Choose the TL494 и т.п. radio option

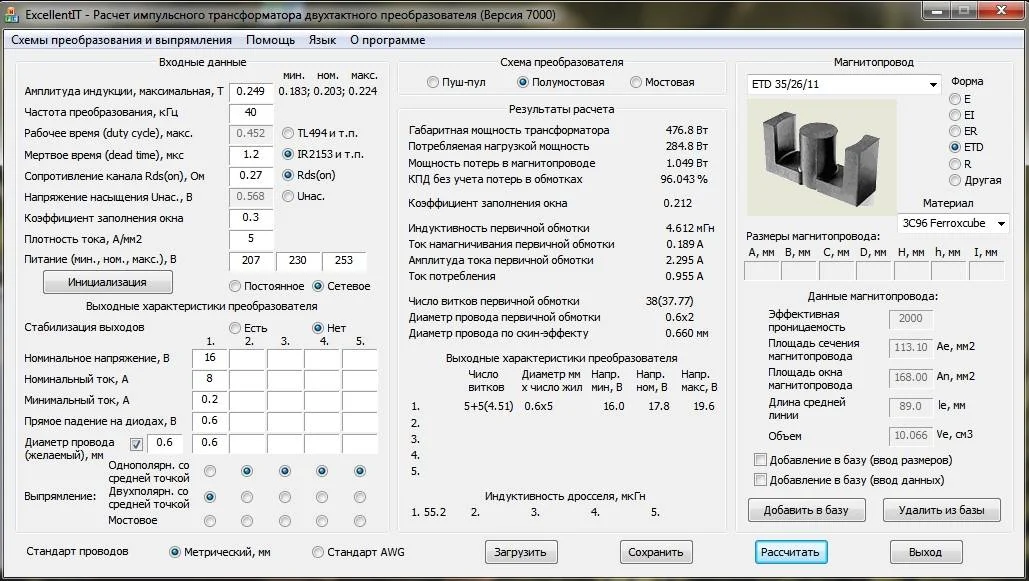288,133
